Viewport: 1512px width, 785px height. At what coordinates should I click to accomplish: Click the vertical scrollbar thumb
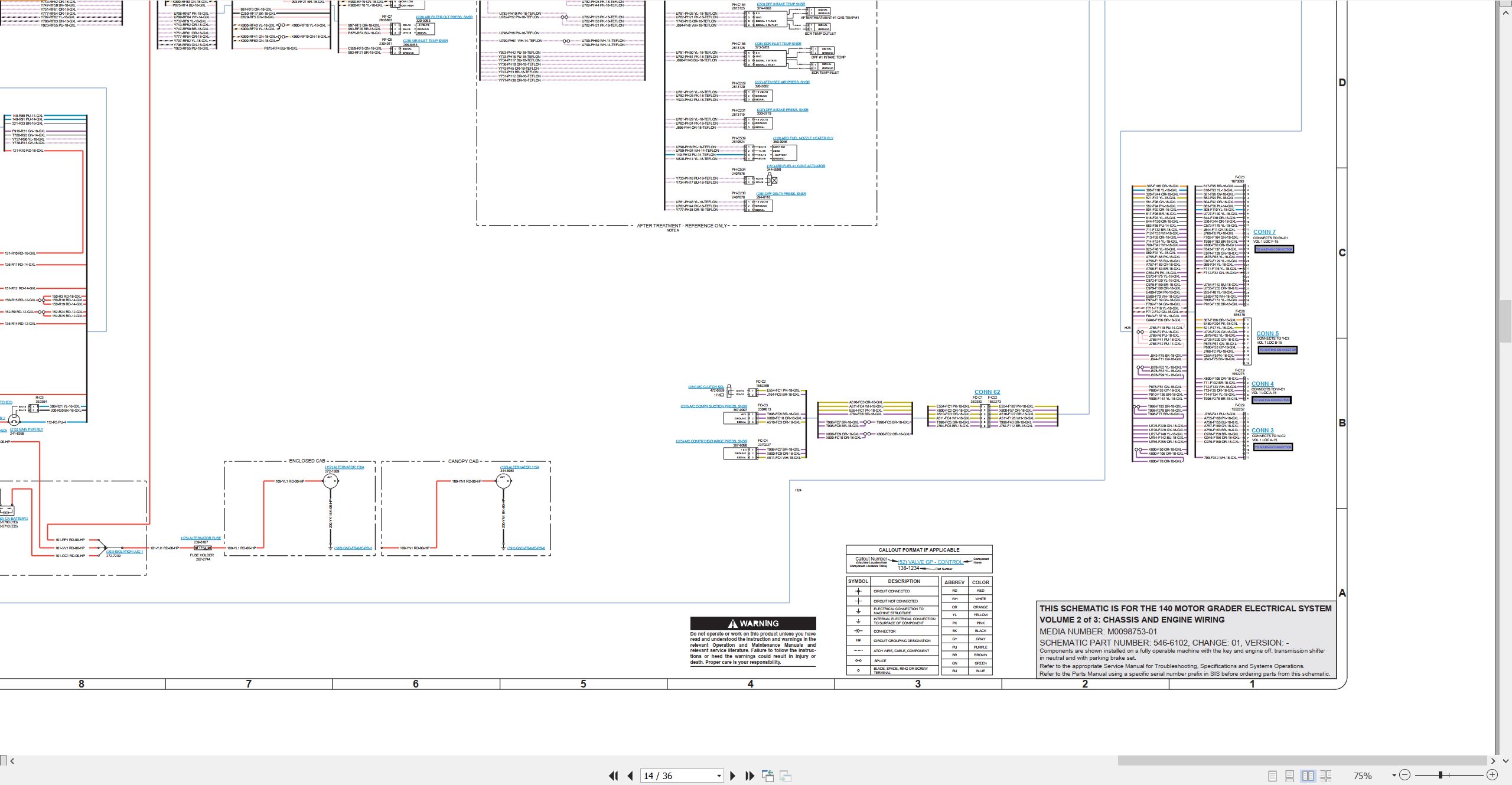click(x=1506, y=321)
